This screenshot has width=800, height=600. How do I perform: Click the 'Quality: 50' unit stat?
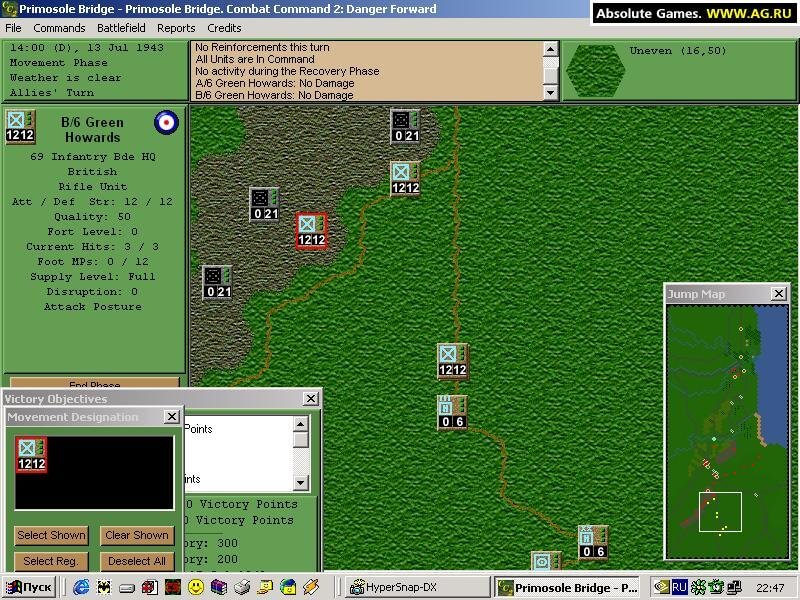click(x=92, y=216)
